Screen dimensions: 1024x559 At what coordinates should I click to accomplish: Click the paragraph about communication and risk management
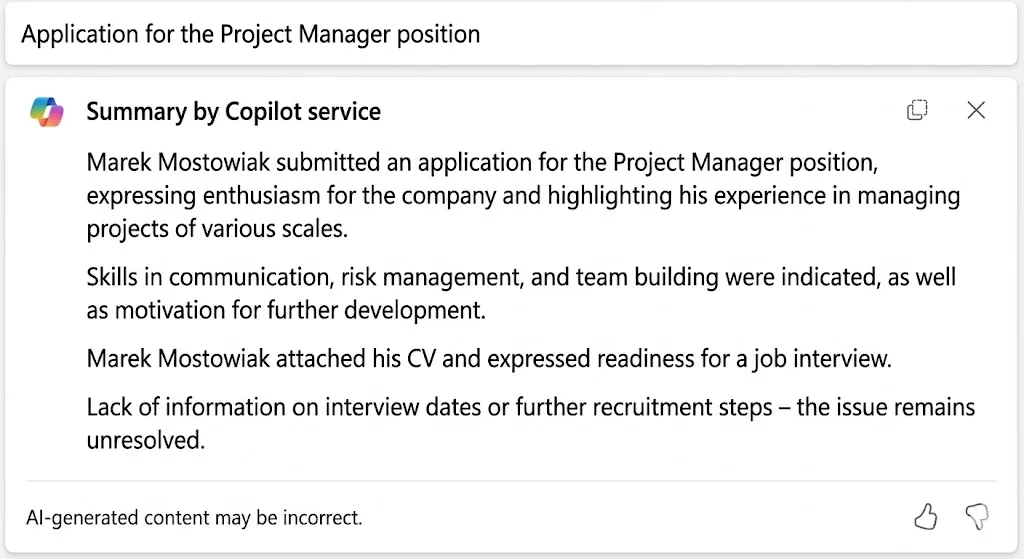521,293
